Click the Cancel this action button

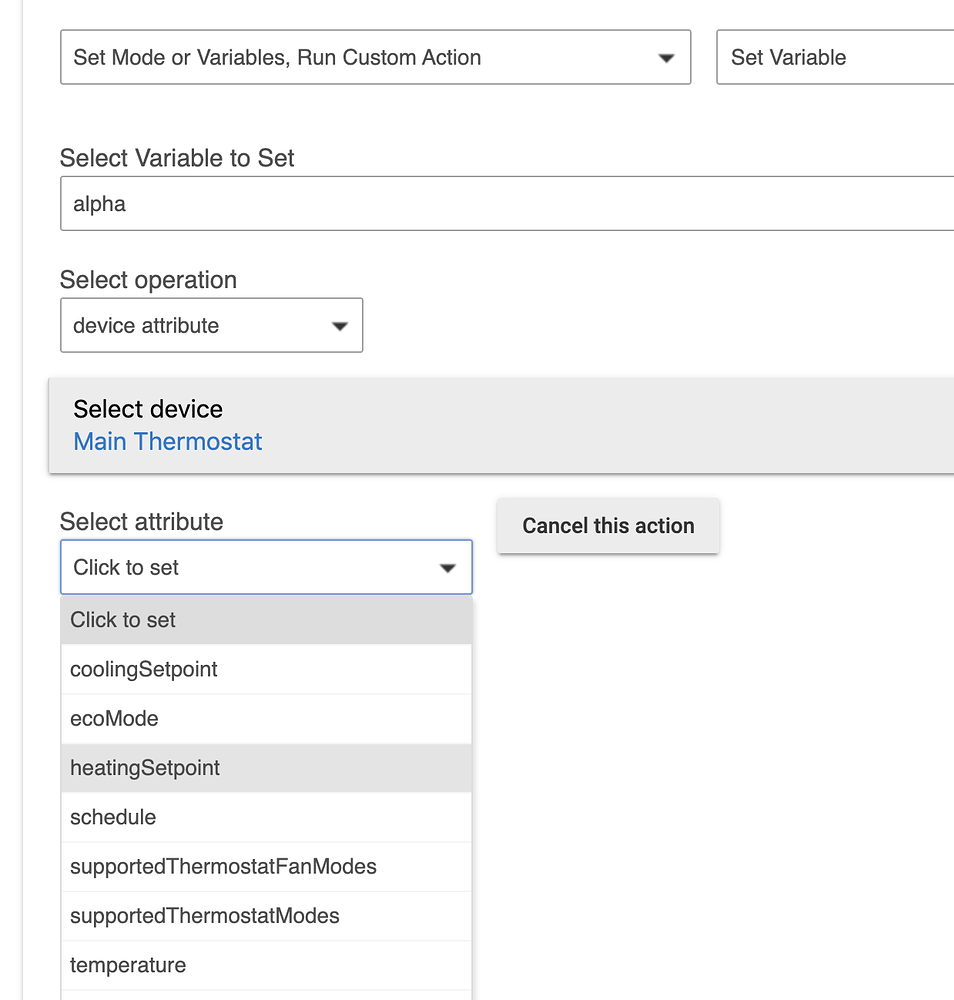[608, 526]
